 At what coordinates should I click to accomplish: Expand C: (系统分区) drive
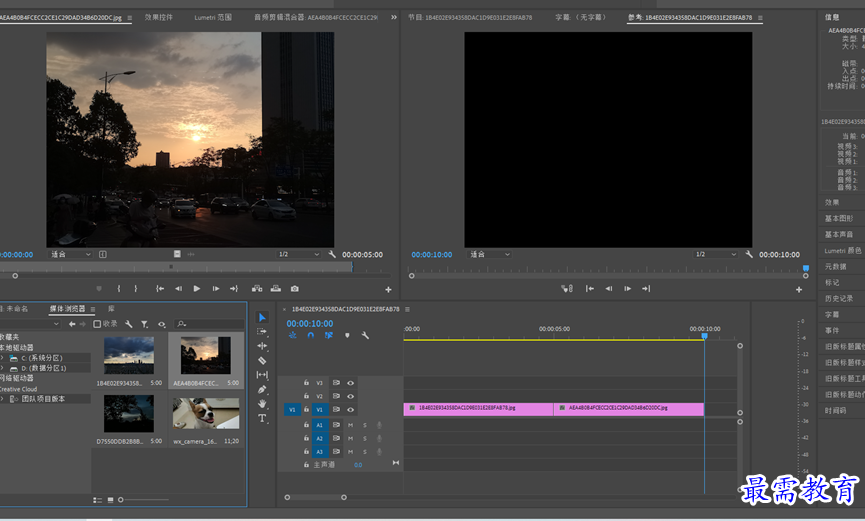pyautogui.click(x=3, y=358)
